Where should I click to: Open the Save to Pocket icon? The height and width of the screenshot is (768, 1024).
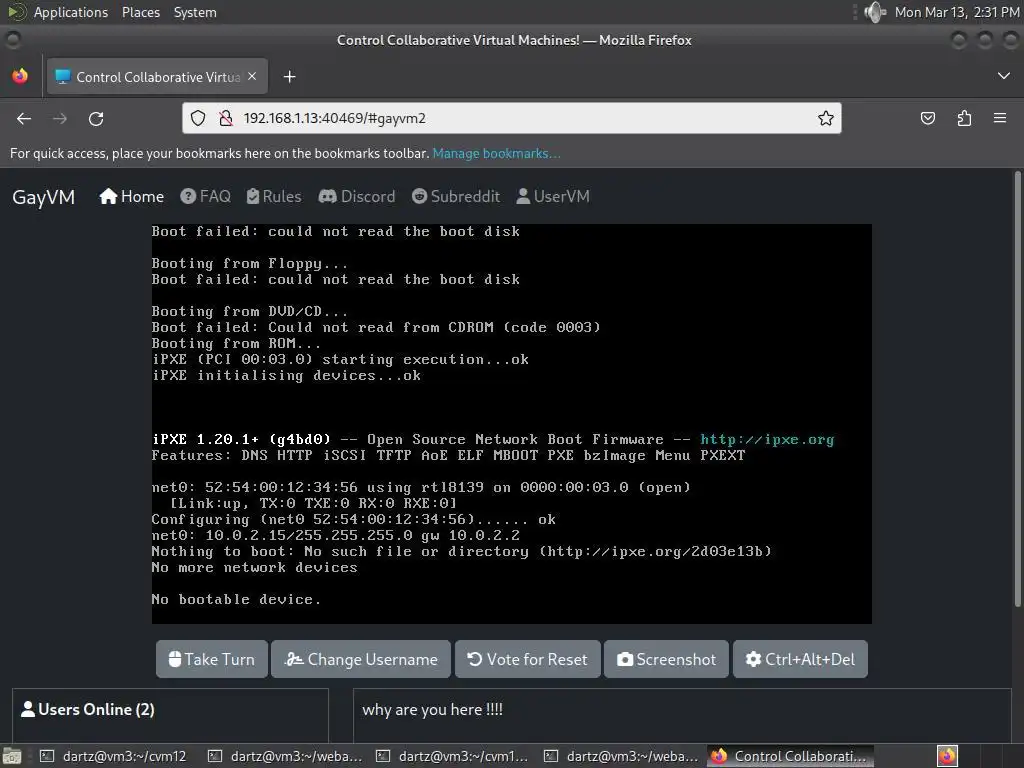click(x=927, y=118)
